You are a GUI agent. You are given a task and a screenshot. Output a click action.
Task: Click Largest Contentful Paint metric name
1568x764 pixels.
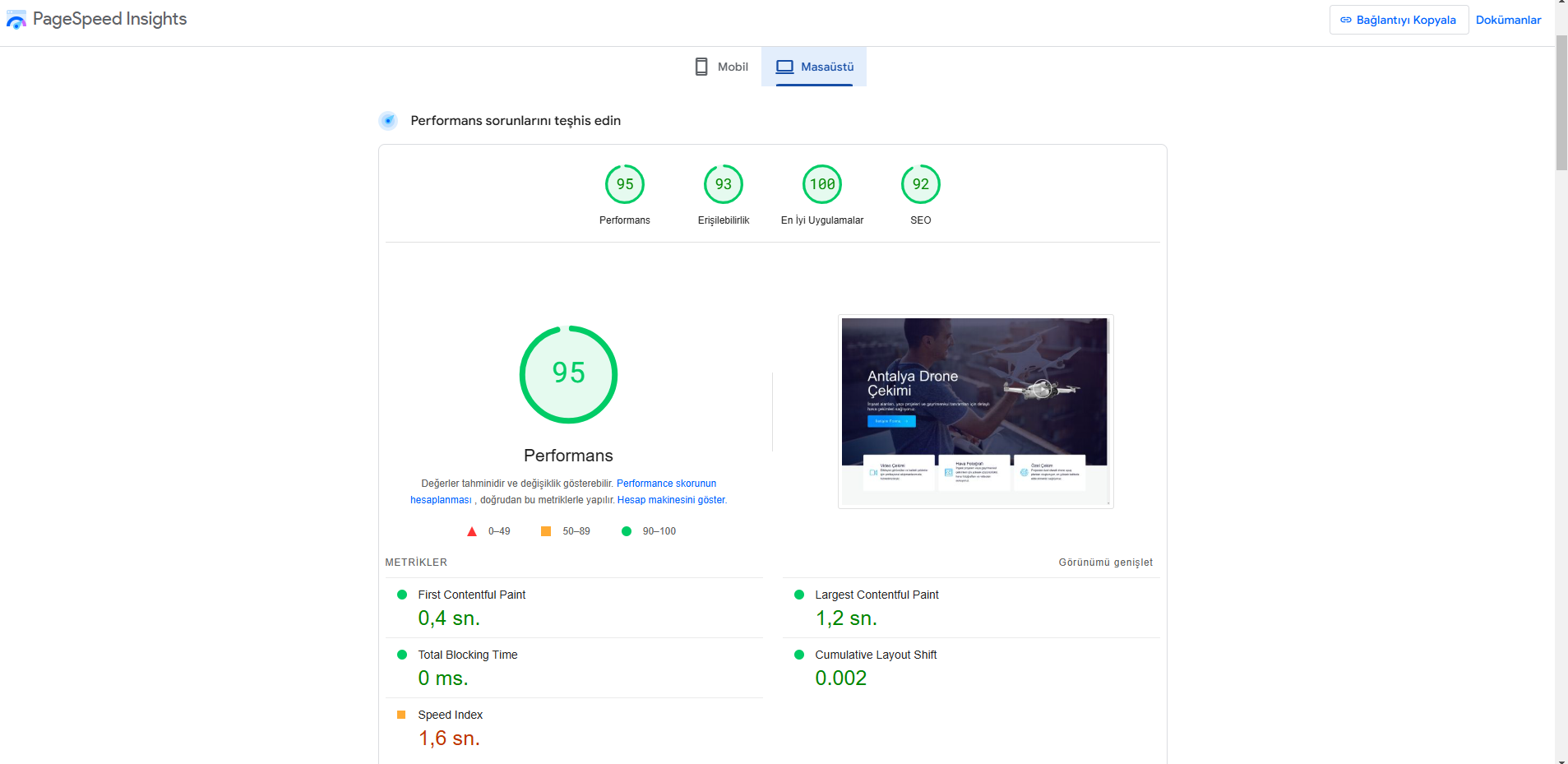click(877, 595)
